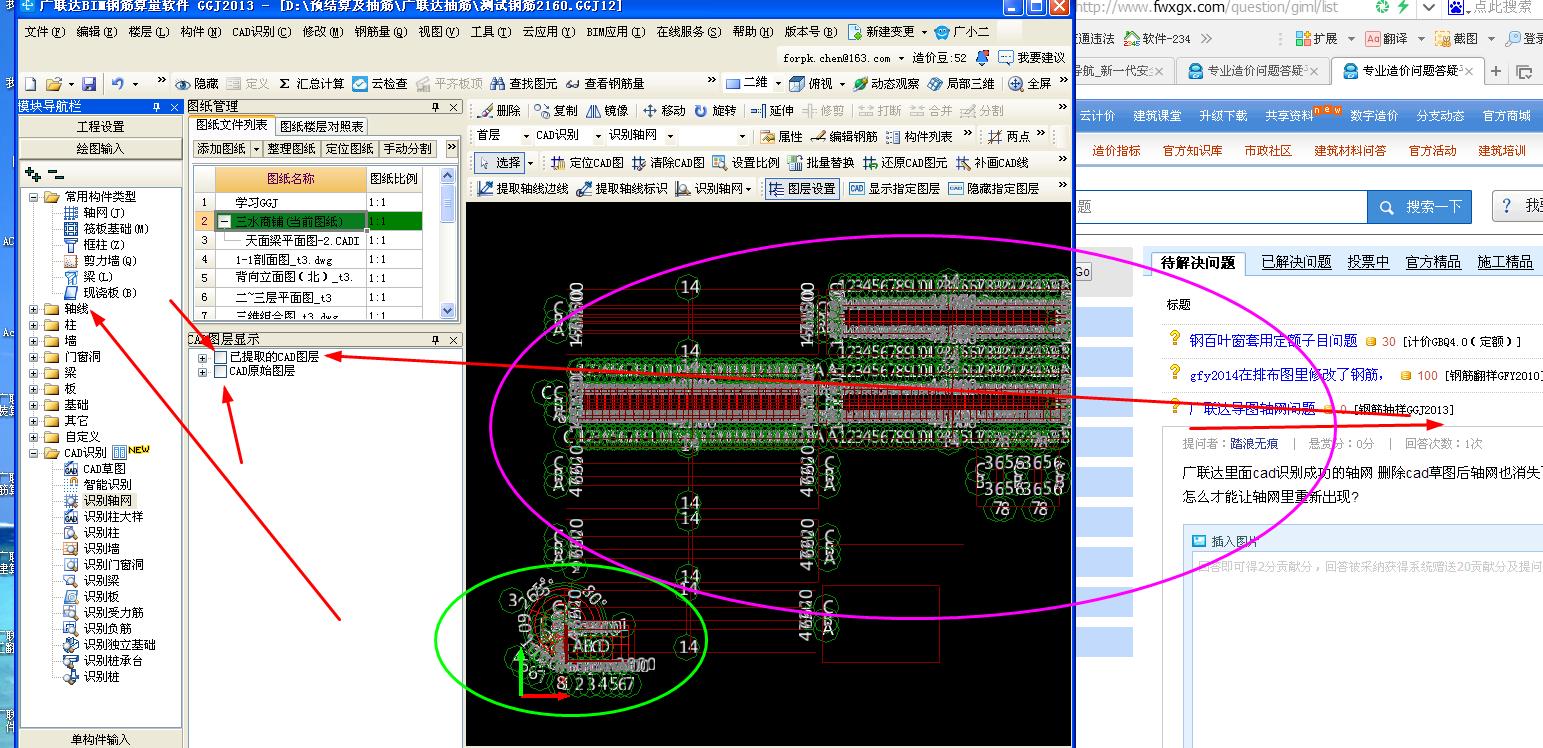
Task: Open the 钢百叶窗套用定额子目问题 question link
Action: pos(1273,341)
